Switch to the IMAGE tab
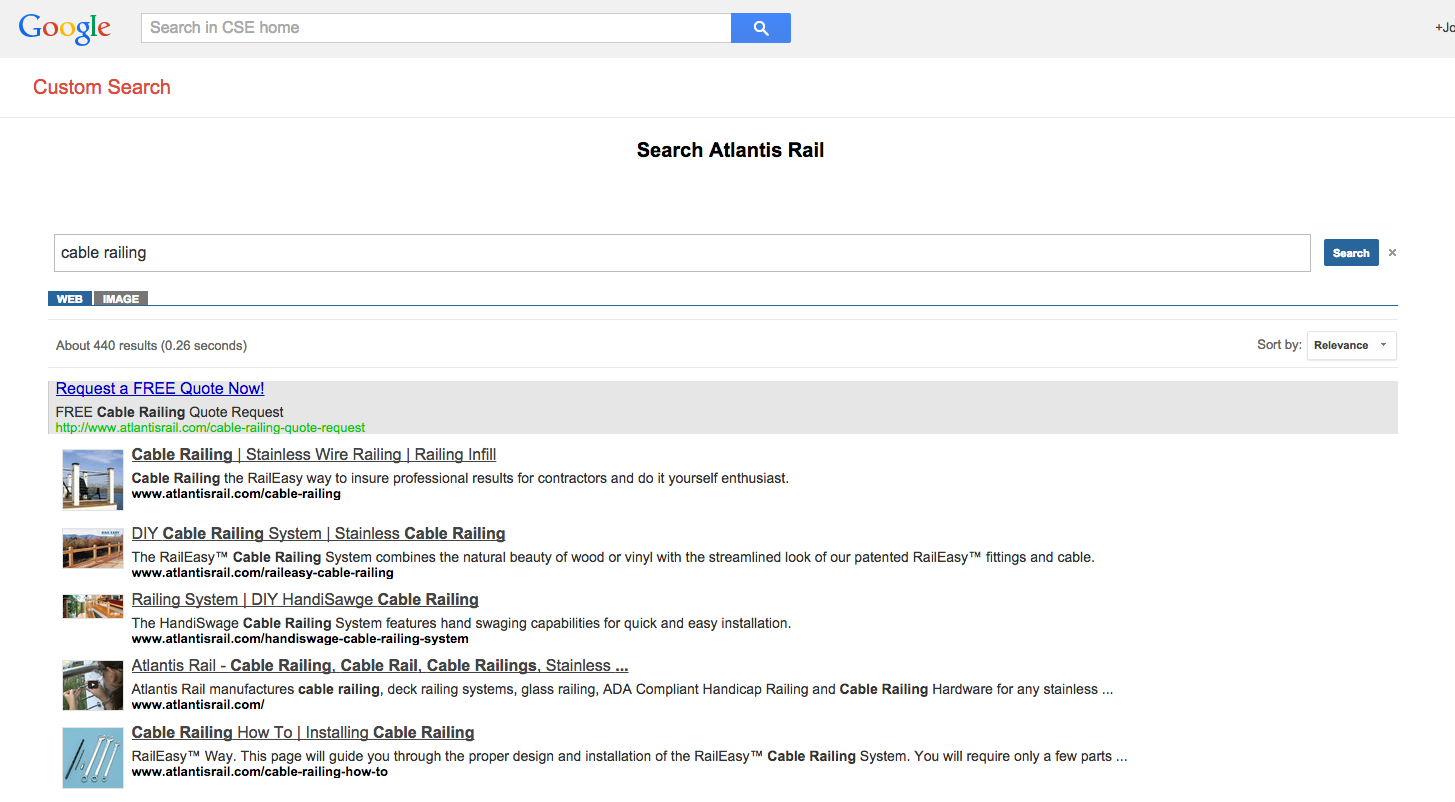The height and width of the screenshot is (802, 1455). (121, 299)
